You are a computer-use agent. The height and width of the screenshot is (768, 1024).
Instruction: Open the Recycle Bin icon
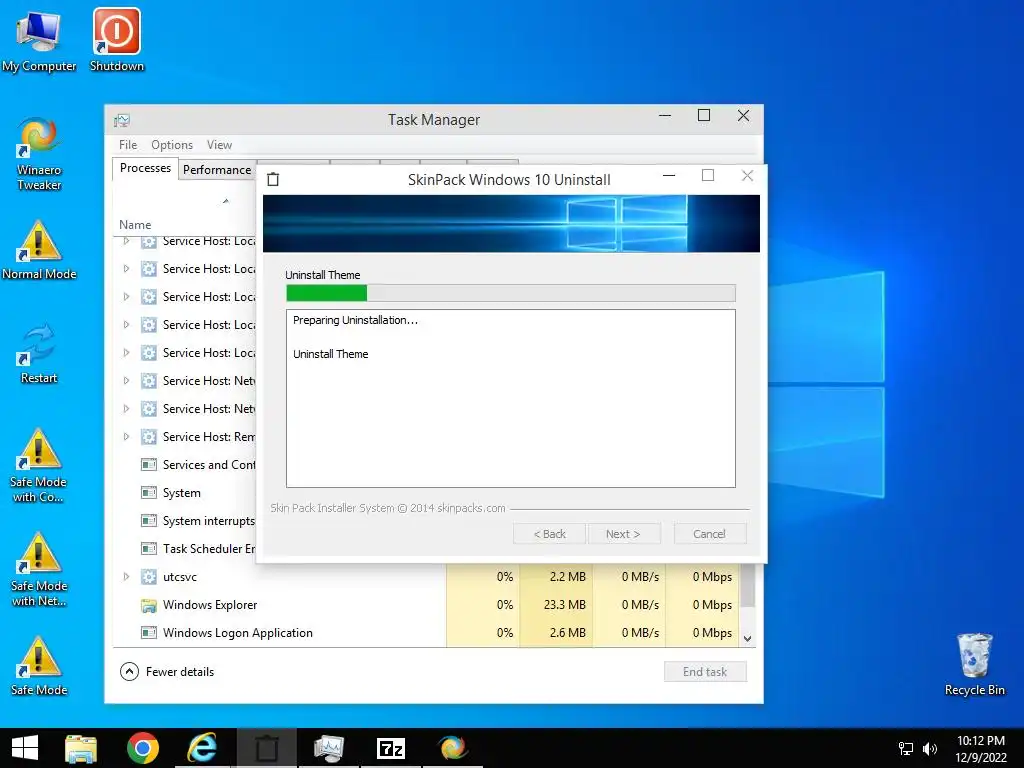tap(974, 665)
